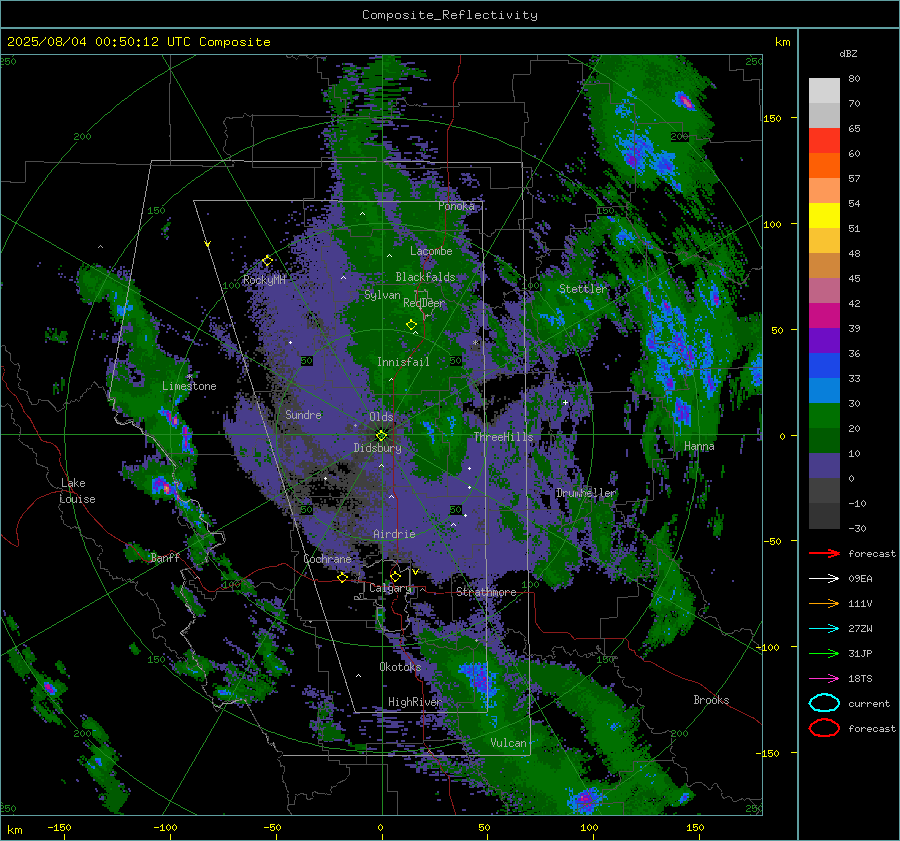Click the Limestone label
This screenshot has height=841, width=900.
click(x=189, y=386)
